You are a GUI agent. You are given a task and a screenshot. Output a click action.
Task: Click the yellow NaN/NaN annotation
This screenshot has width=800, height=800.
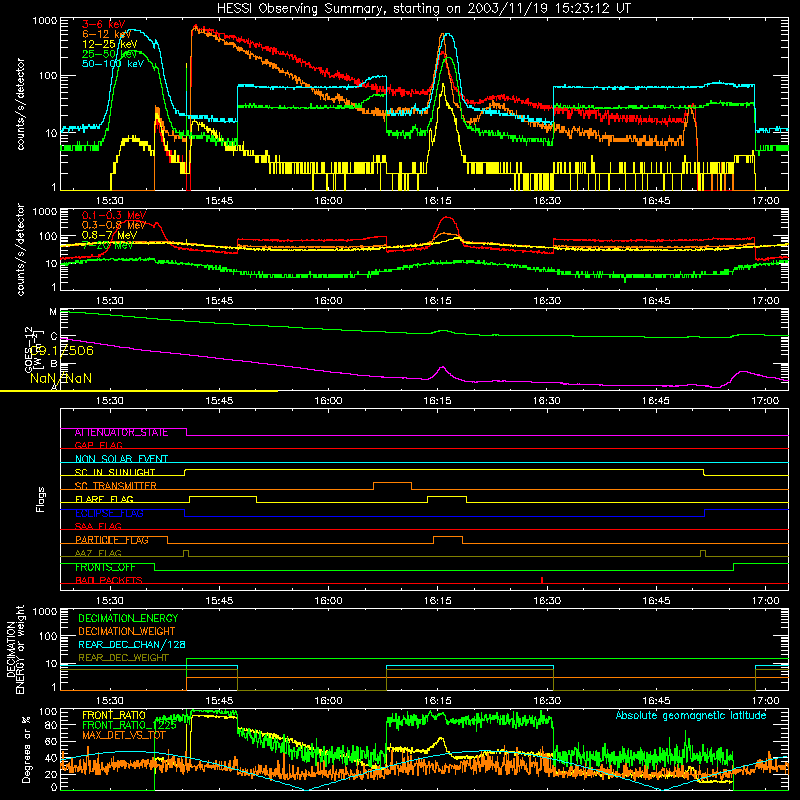pyautogui.click(x=61, y=378)
